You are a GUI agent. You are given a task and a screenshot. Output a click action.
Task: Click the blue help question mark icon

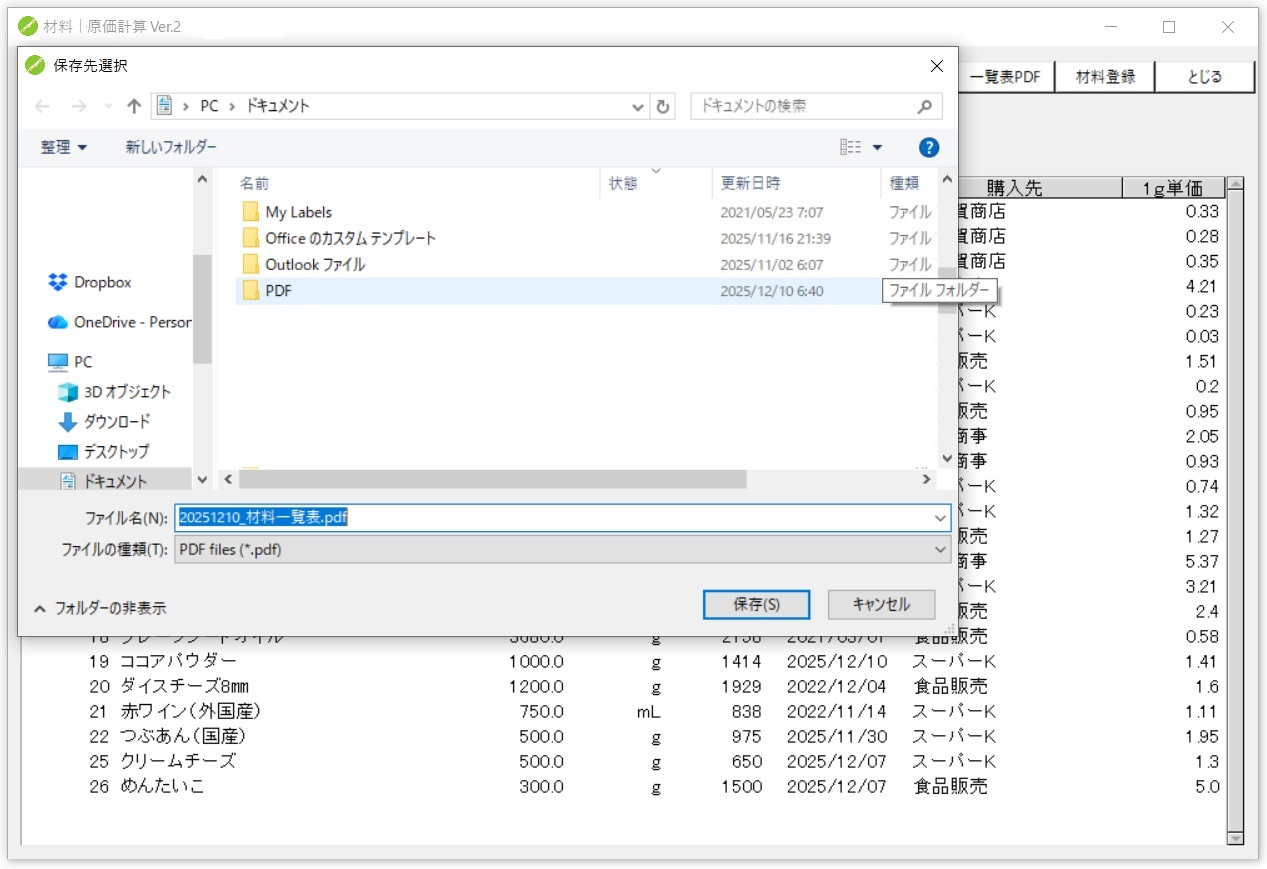[x=928, y=148]
